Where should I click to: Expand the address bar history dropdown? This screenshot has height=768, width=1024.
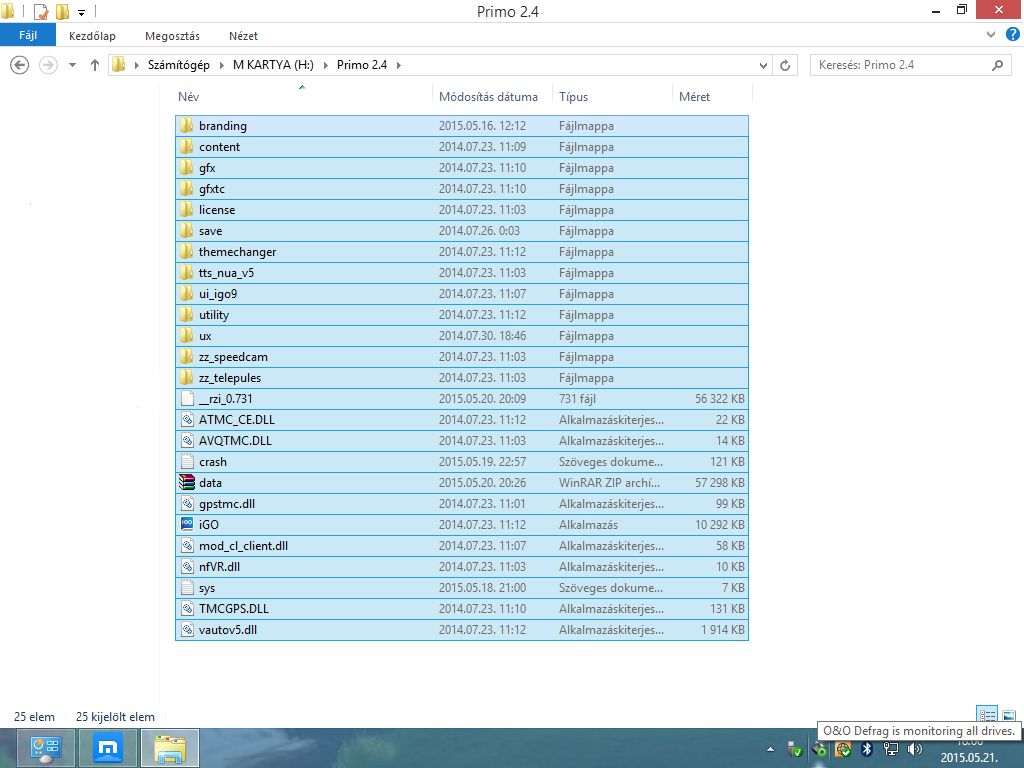point(763,65)
